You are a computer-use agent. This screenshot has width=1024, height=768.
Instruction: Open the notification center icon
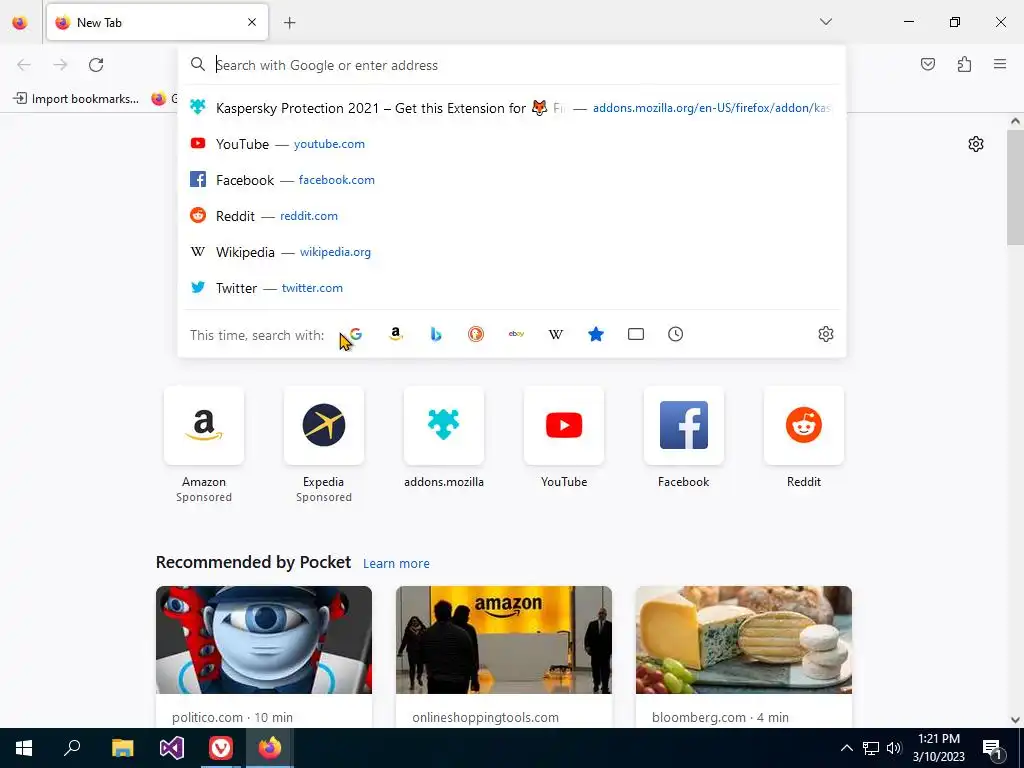tap(992, 748)
